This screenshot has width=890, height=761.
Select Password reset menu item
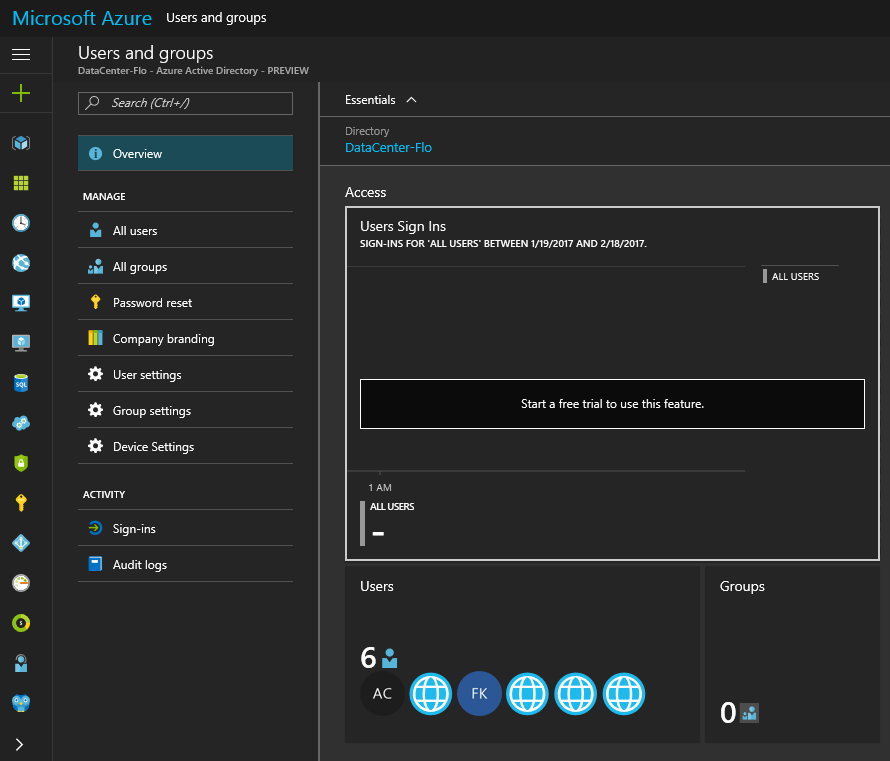tap(152, 303)
